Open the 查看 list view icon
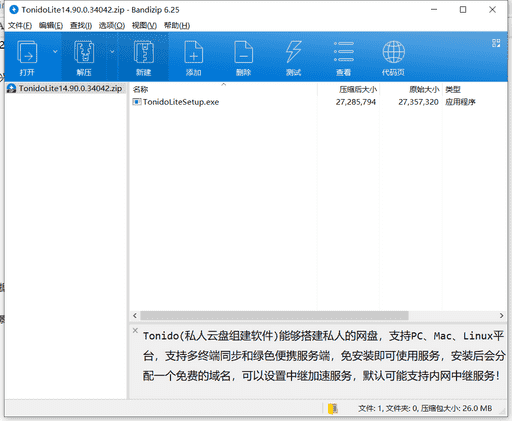Screen dimensions: 512x421 pos(344,58)
